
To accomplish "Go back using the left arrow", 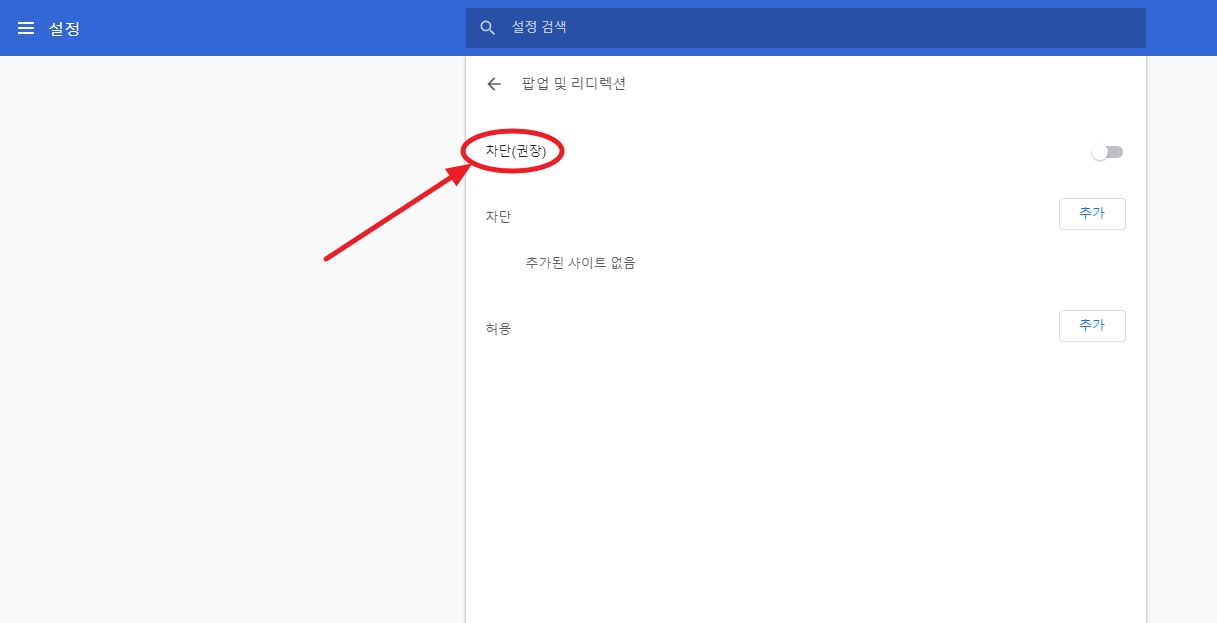I will (x=493, y=84).
